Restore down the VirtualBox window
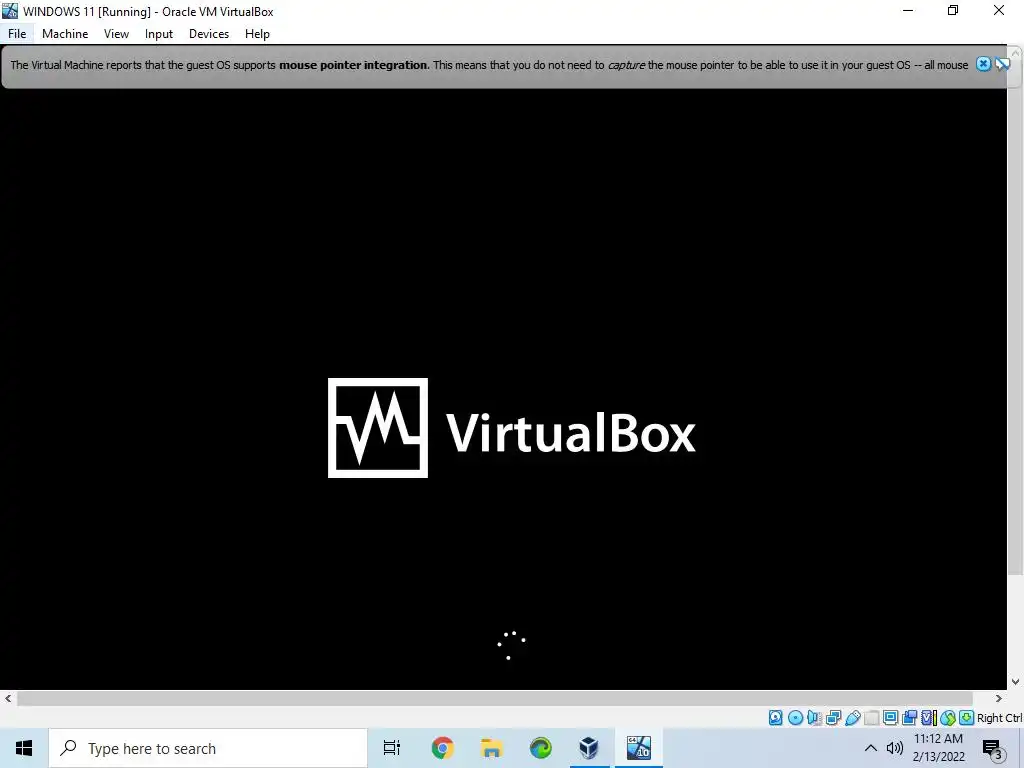The width and height of the screenshot is (1024, 768). [953, 10]
